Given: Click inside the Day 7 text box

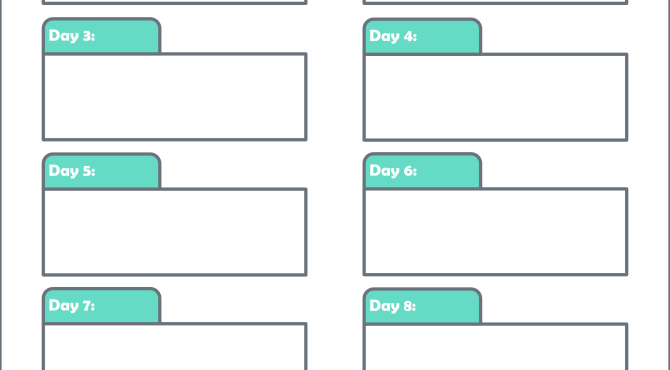Looking at the screenshot, I should tap(175, 347).
